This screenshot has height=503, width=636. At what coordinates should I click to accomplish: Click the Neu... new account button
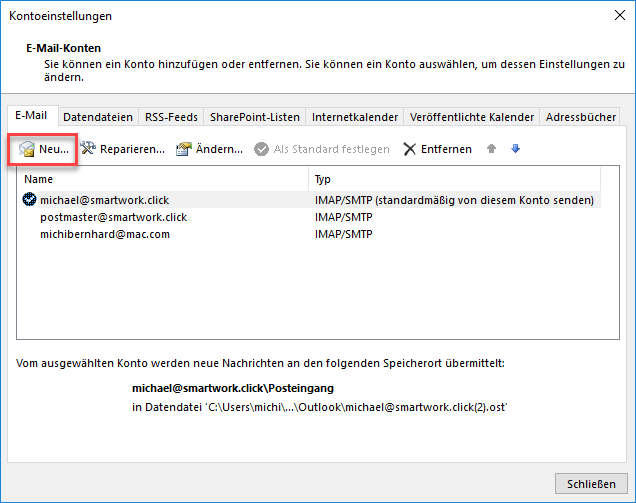point(44,149)
